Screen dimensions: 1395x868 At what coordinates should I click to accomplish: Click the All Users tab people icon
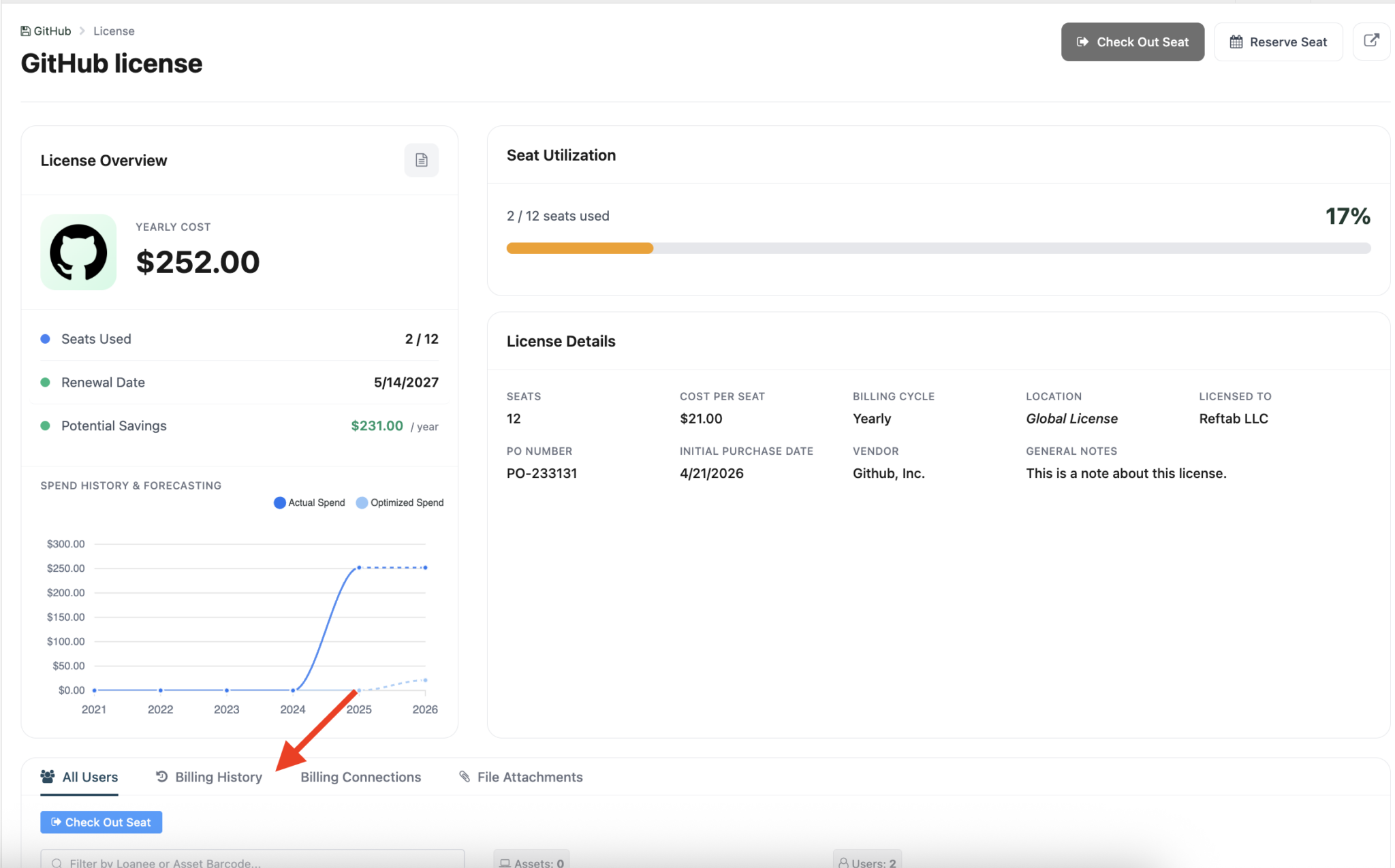pos(48,776)
